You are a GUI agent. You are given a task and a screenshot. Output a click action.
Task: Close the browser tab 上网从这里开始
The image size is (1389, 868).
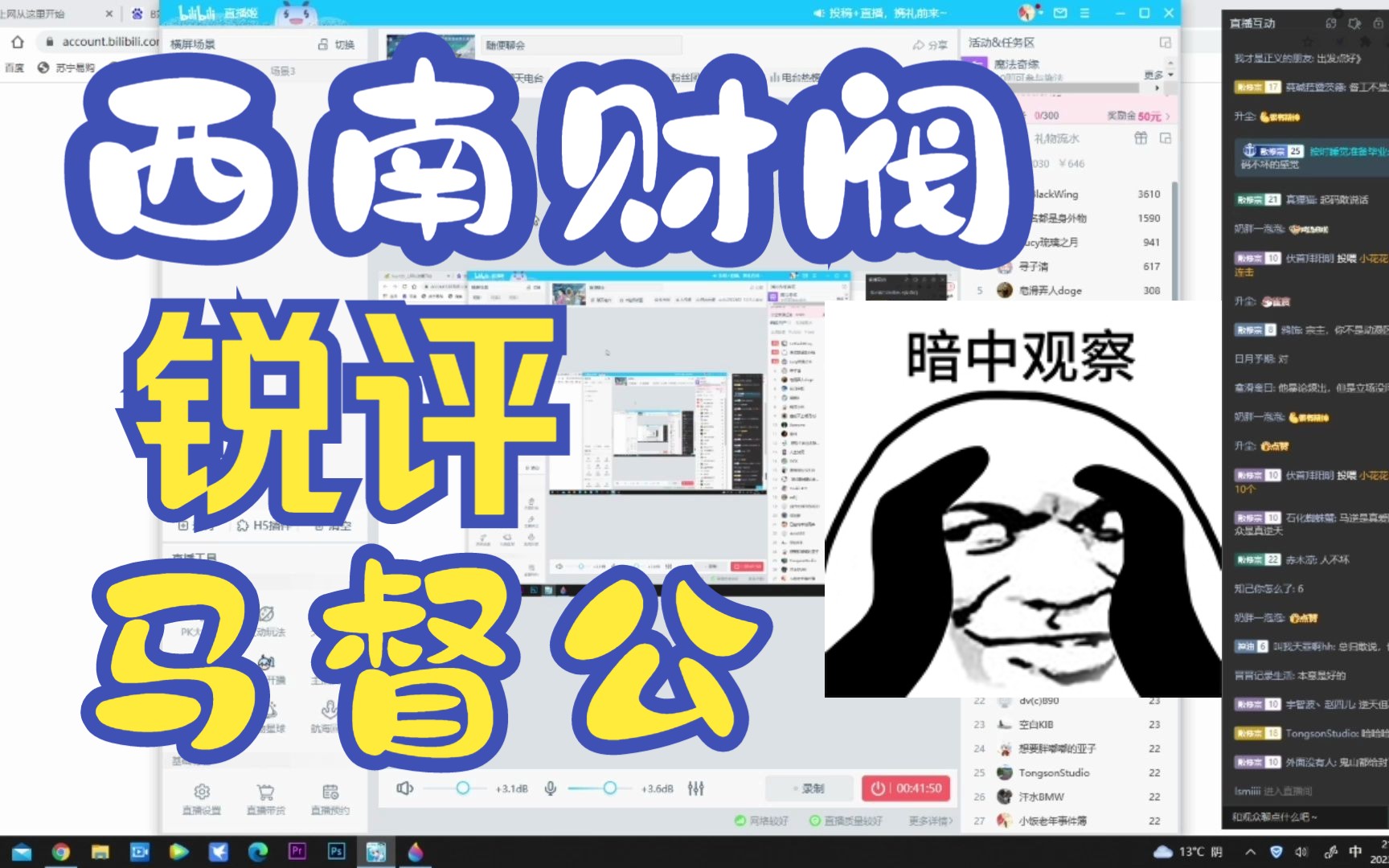tap(109, 14)
